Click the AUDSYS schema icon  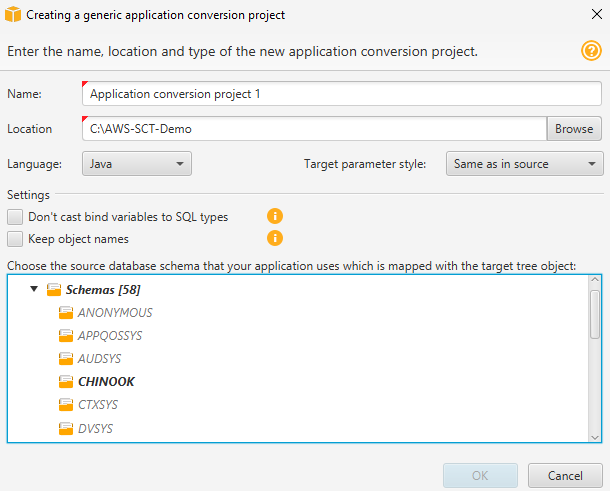click(67, 358)
